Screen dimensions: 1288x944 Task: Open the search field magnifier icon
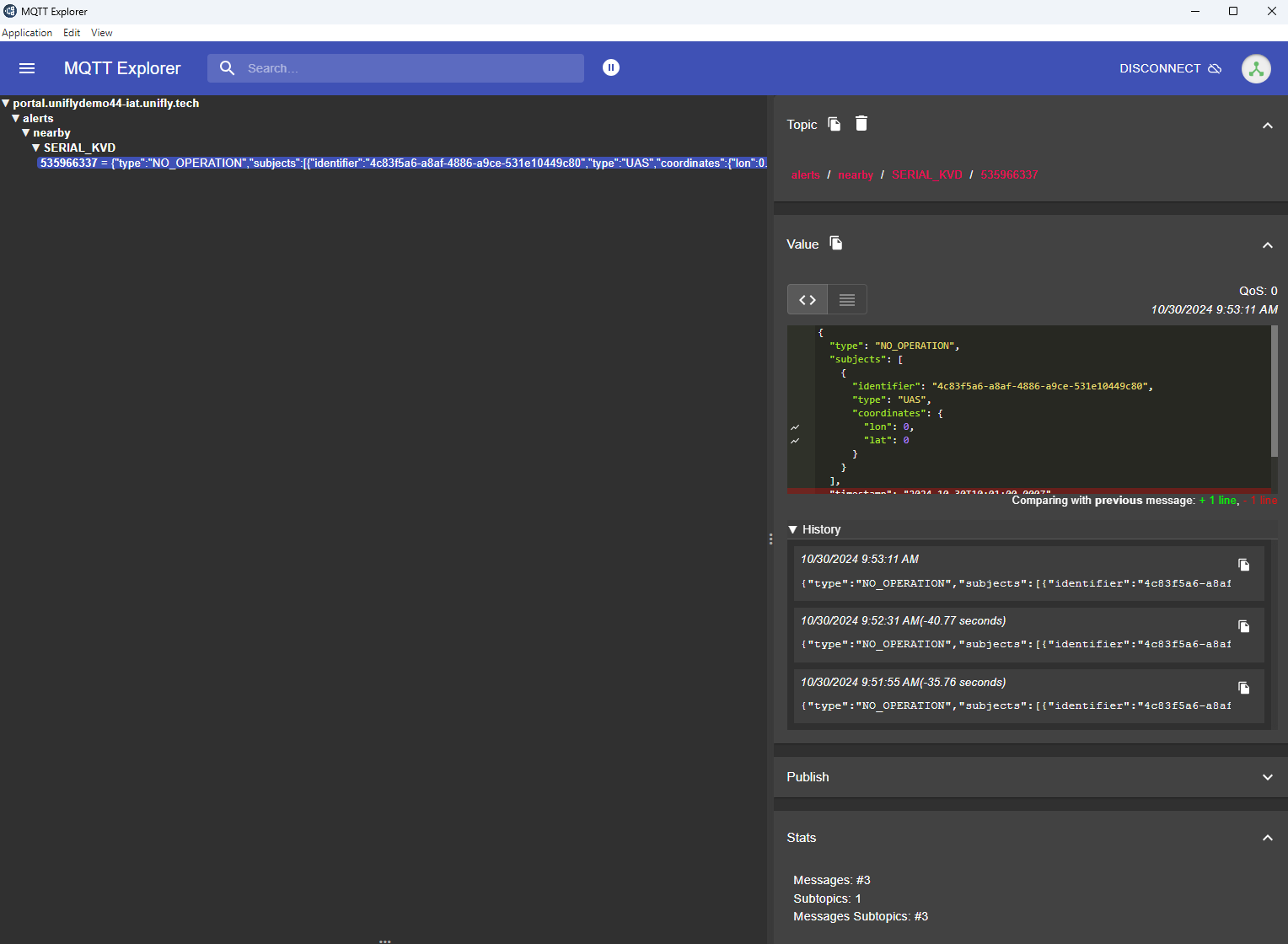coord(227,68)
